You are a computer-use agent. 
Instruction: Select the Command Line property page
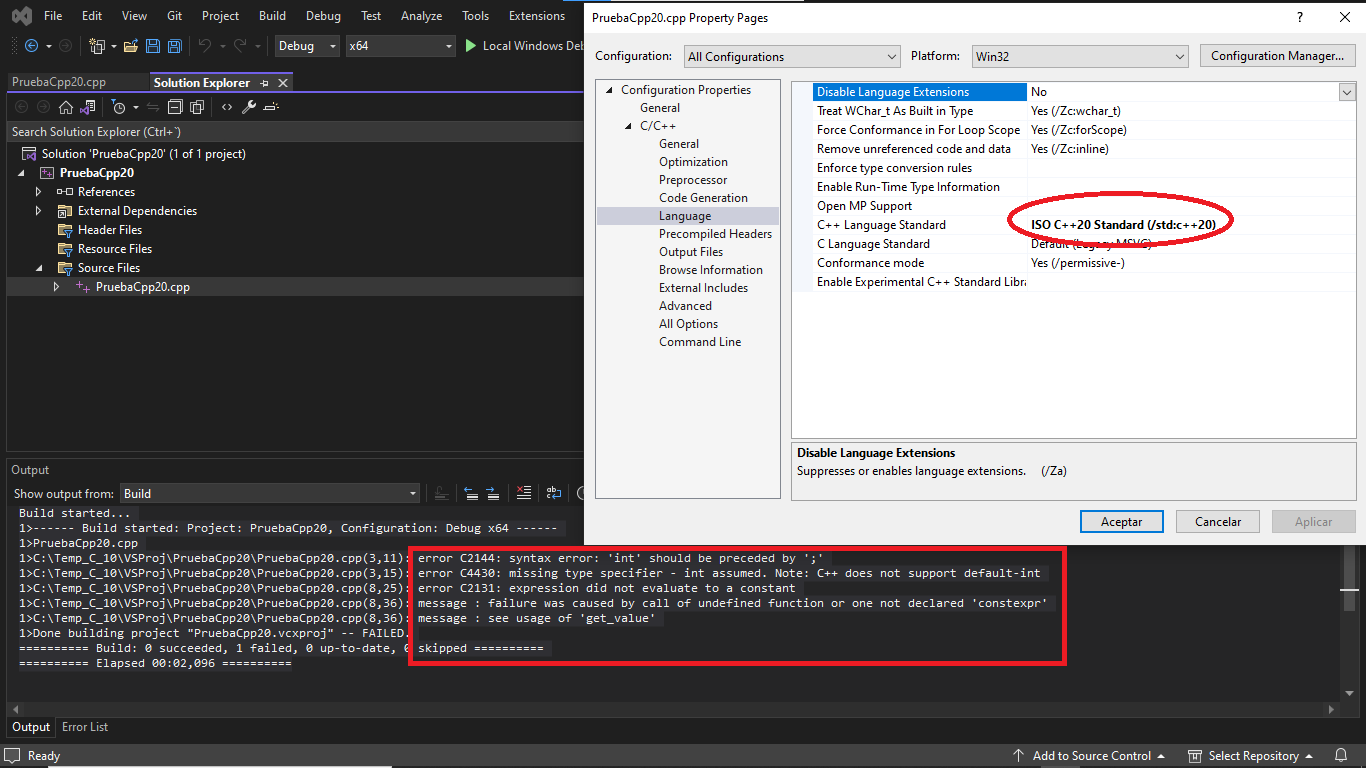pyautogui.click(x=700, y=342)
